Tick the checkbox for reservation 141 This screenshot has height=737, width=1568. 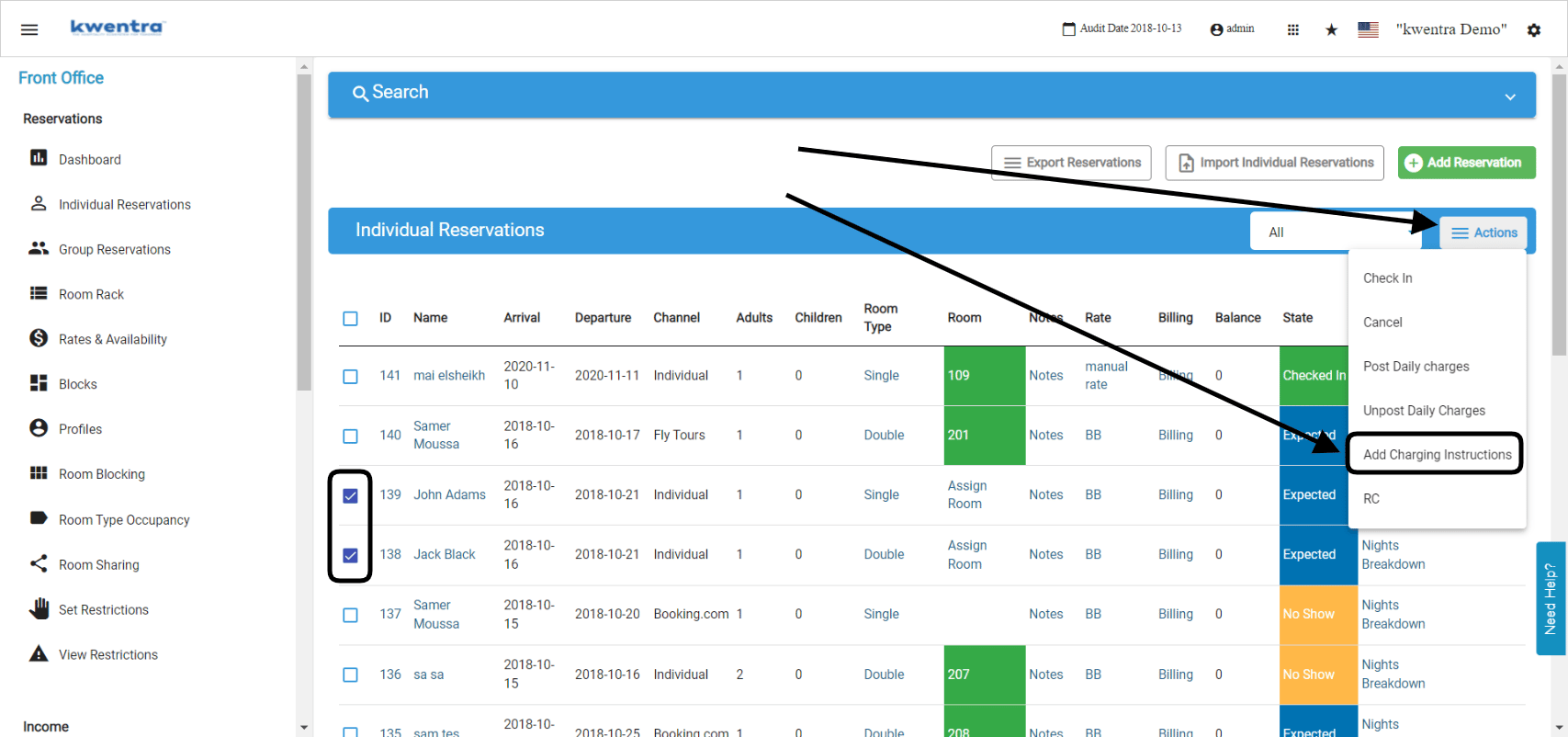tap(350, 376)
